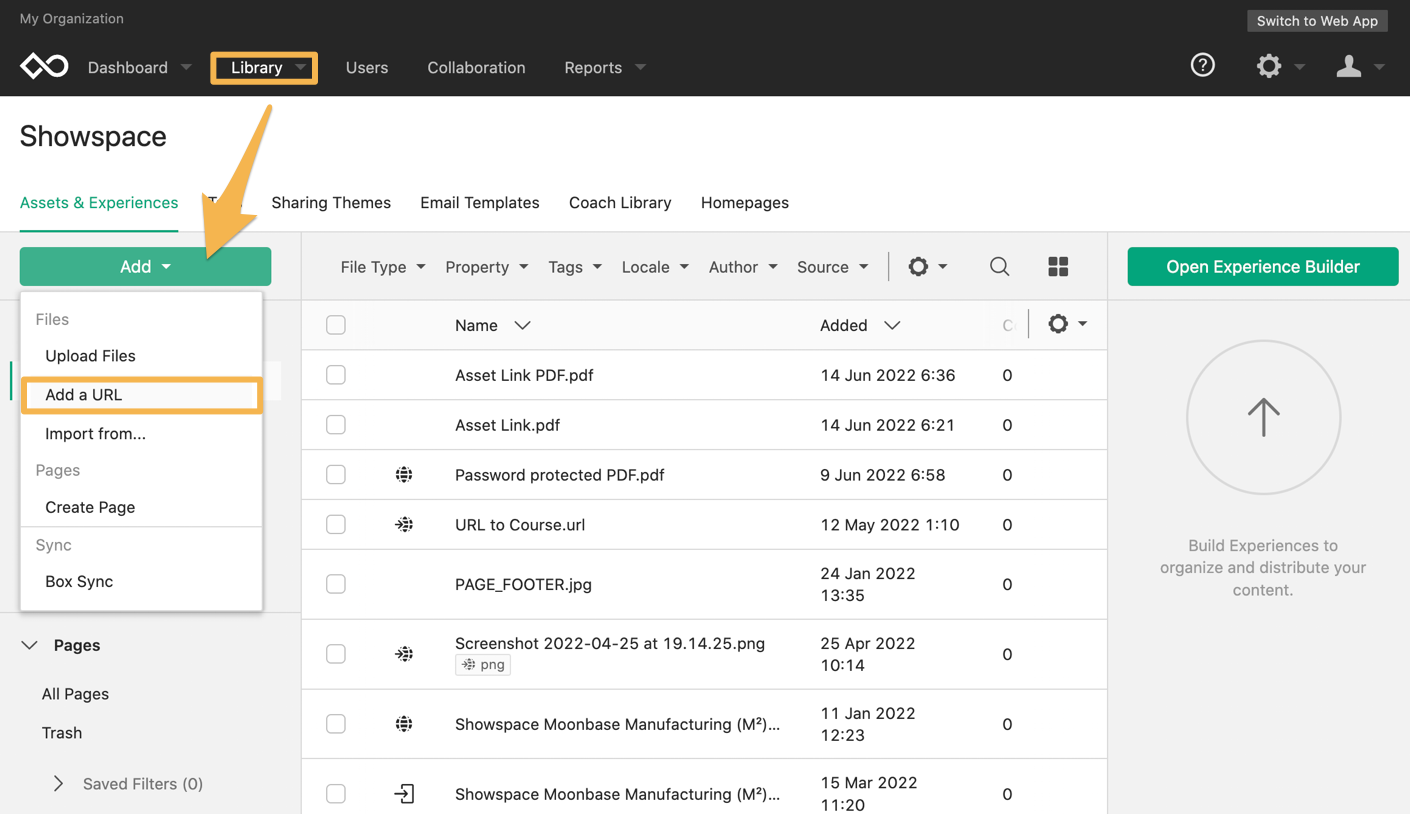Open Asset Link.pdf file name
Image resolution: width=1410 pixels, height=814 pixels.
click(x=507, y=425)
